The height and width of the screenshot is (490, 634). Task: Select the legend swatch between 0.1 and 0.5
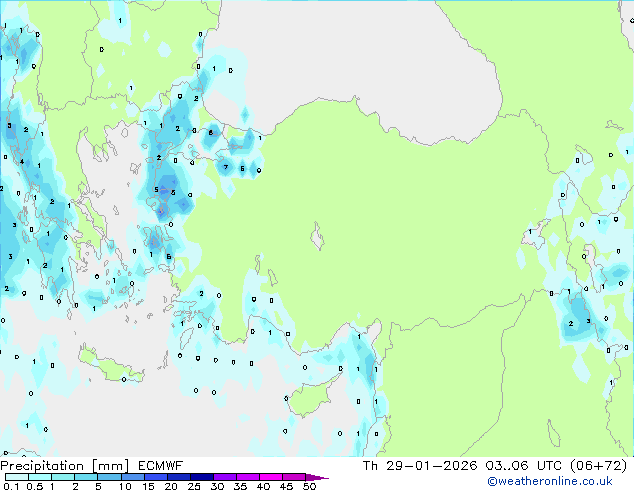pyautogui.click(x=17, y=477)
